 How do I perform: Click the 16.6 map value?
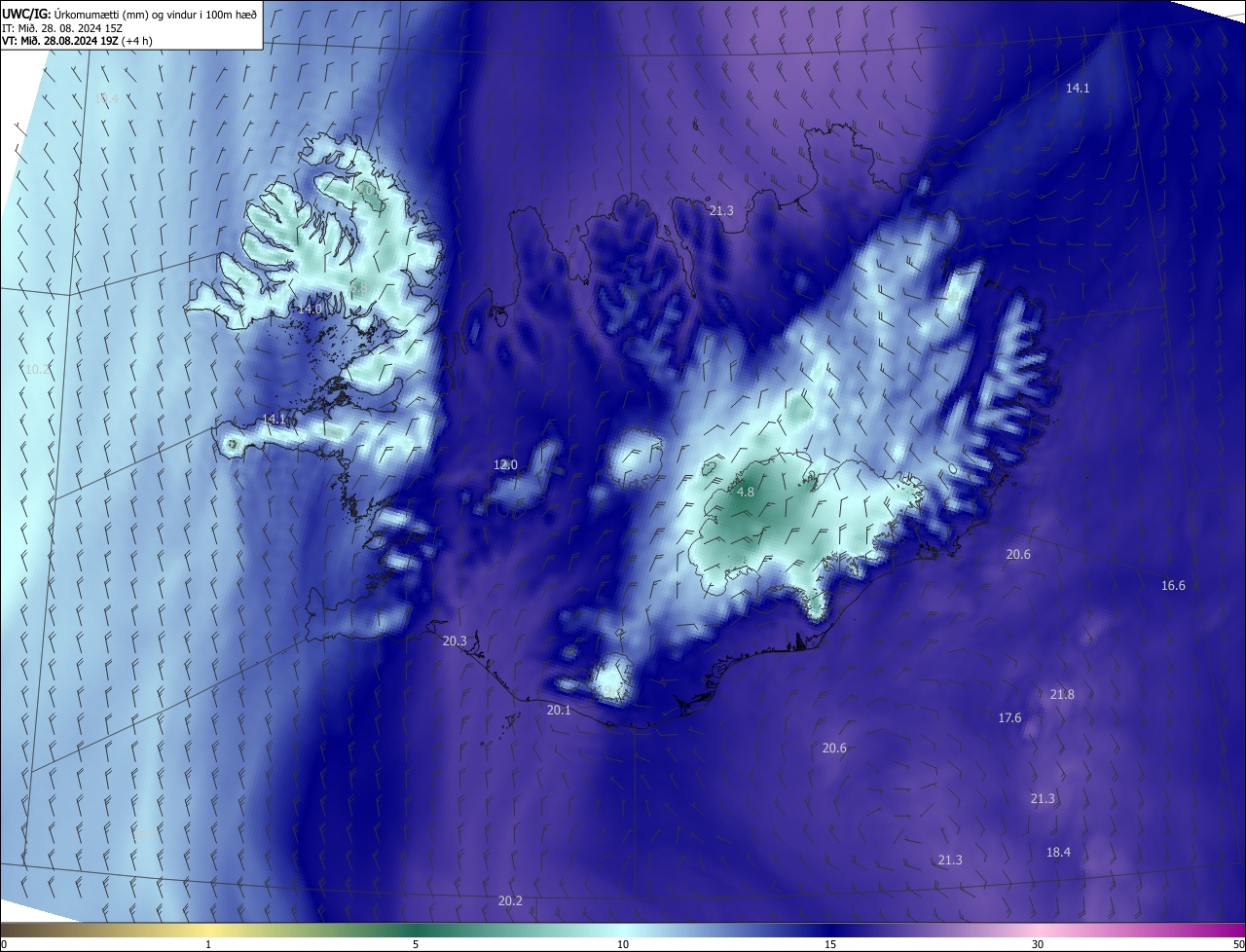coord(1173,586)
